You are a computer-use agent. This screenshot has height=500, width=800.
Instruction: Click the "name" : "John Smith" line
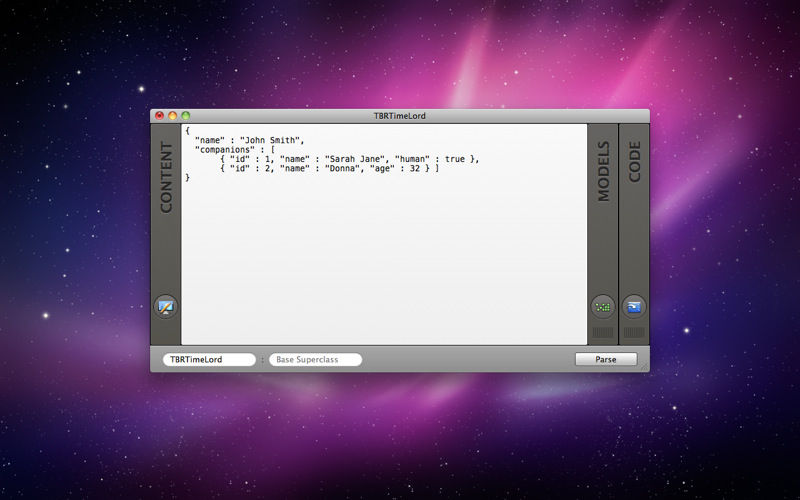click(249, 140)
